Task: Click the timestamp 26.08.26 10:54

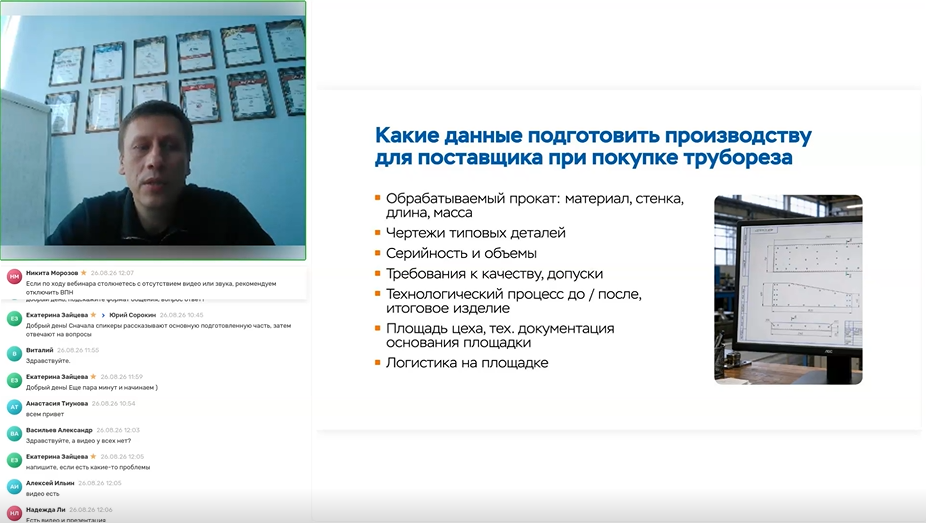Action: point(113,404)
